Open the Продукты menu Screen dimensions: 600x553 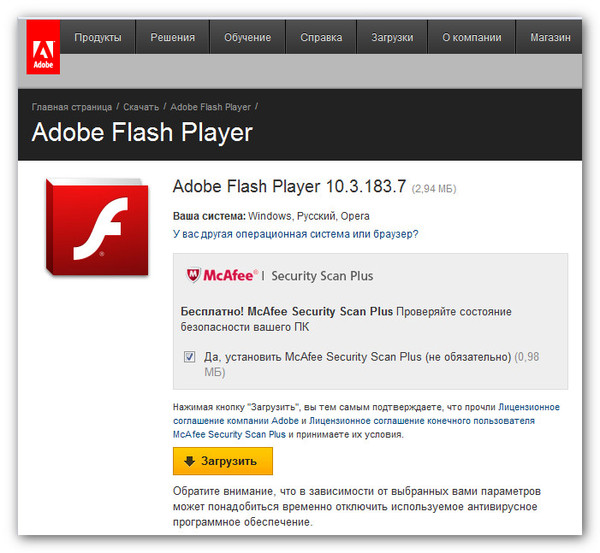[x=98, y=37]
